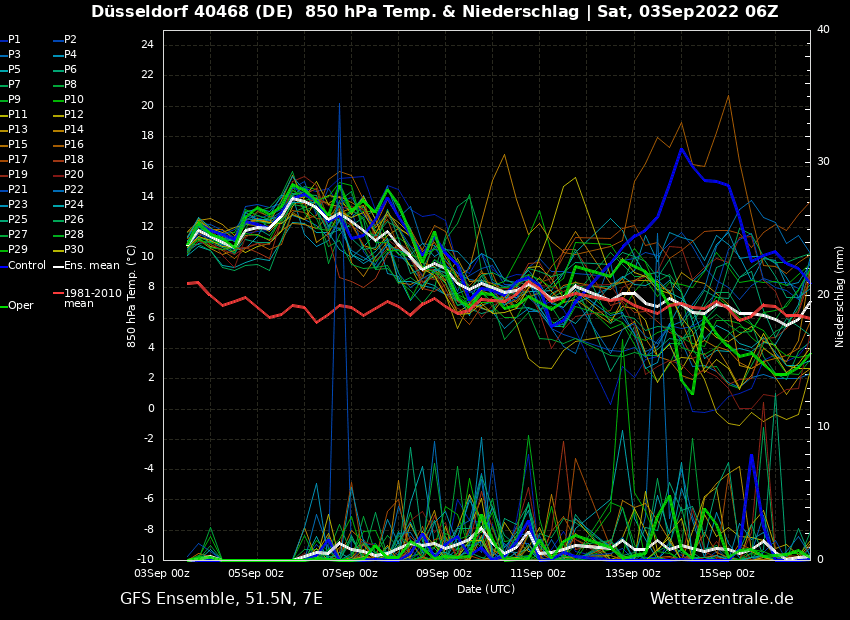Viewport: 850px width, 620px height.
Task: Click the P16 legend label
Action: (x=74, y=145)
